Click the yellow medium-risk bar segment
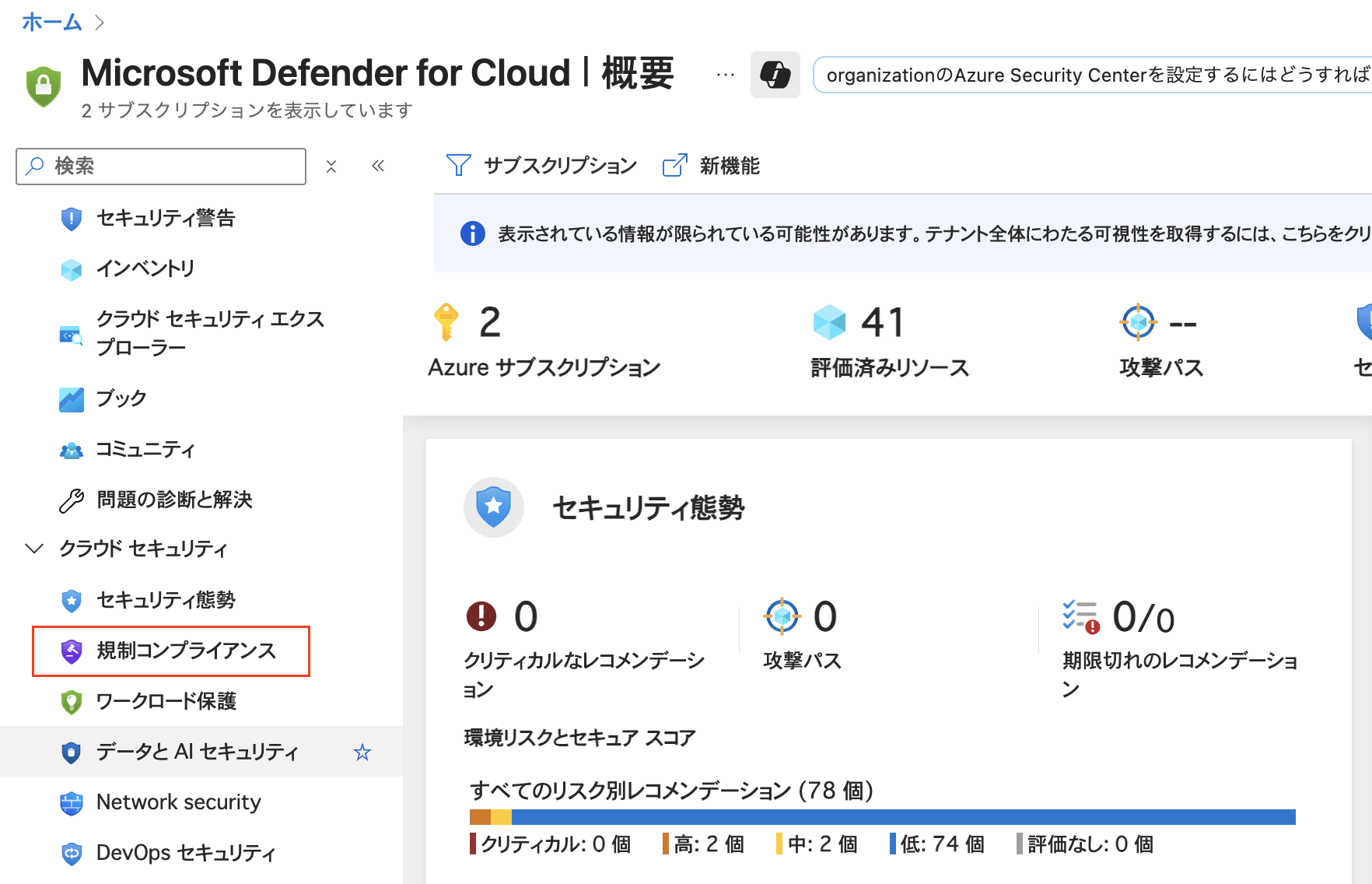This screenshot has width=1372, height=884. point(501,817)
